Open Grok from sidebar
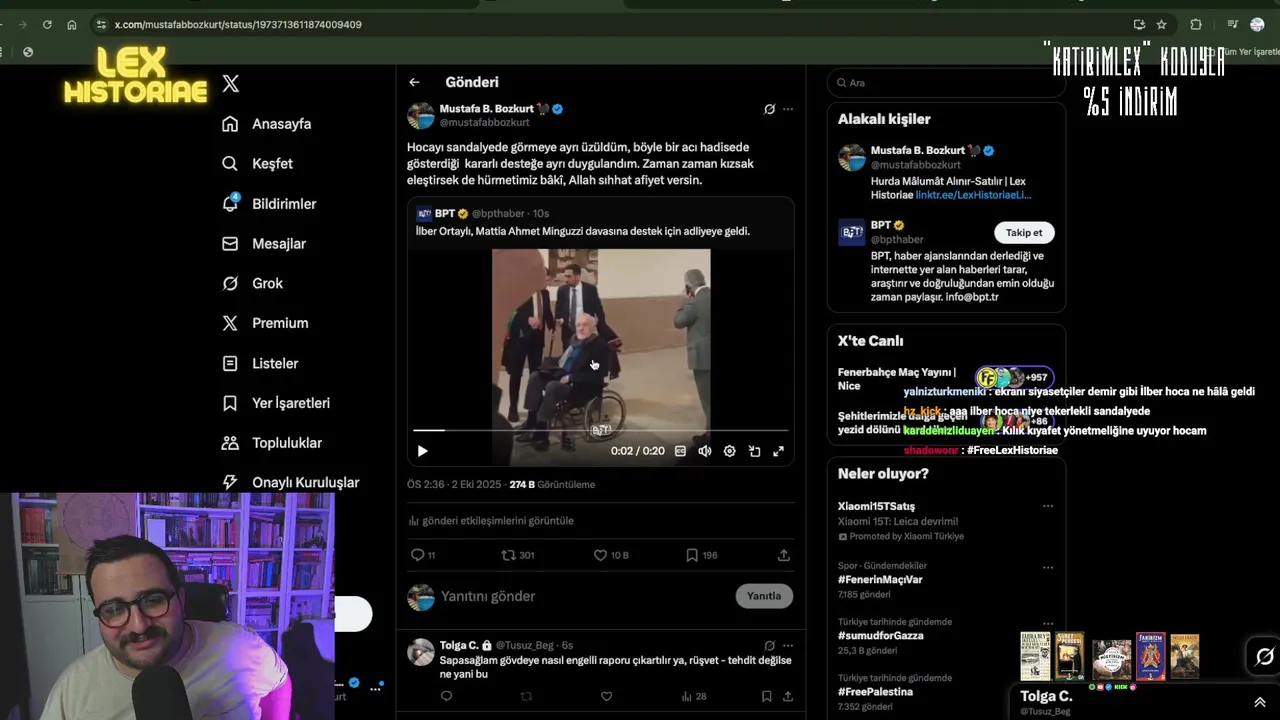 (x=252, y=284)
